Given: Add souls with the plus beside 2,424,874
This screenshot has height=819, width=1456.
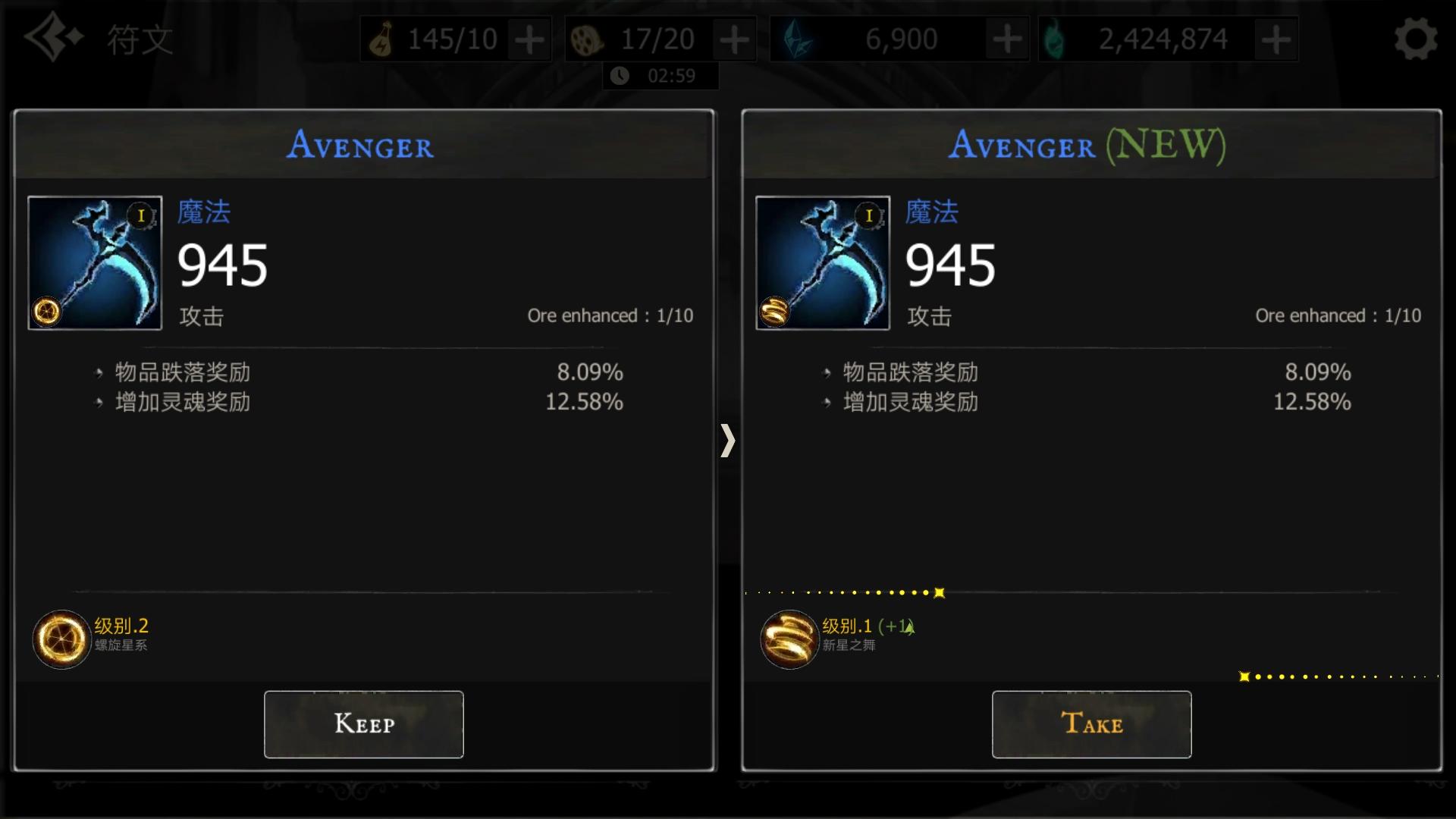Looking at the screenshot, I should (x=1276, y=39).
